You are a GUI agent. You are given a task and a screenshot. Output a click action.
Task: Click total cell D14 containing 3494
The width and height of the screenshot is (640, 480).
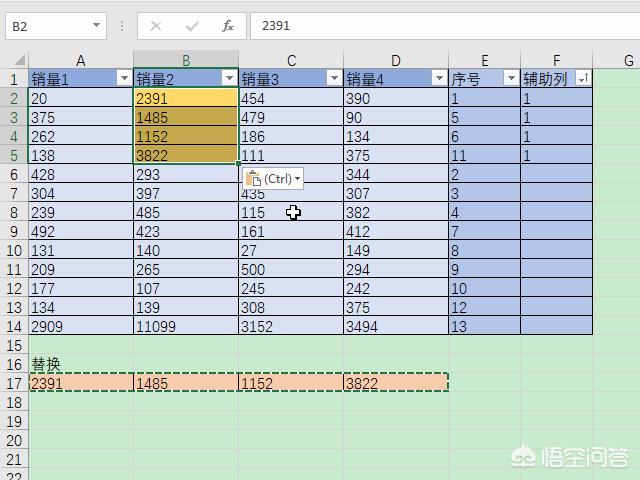tap(396, 327)
